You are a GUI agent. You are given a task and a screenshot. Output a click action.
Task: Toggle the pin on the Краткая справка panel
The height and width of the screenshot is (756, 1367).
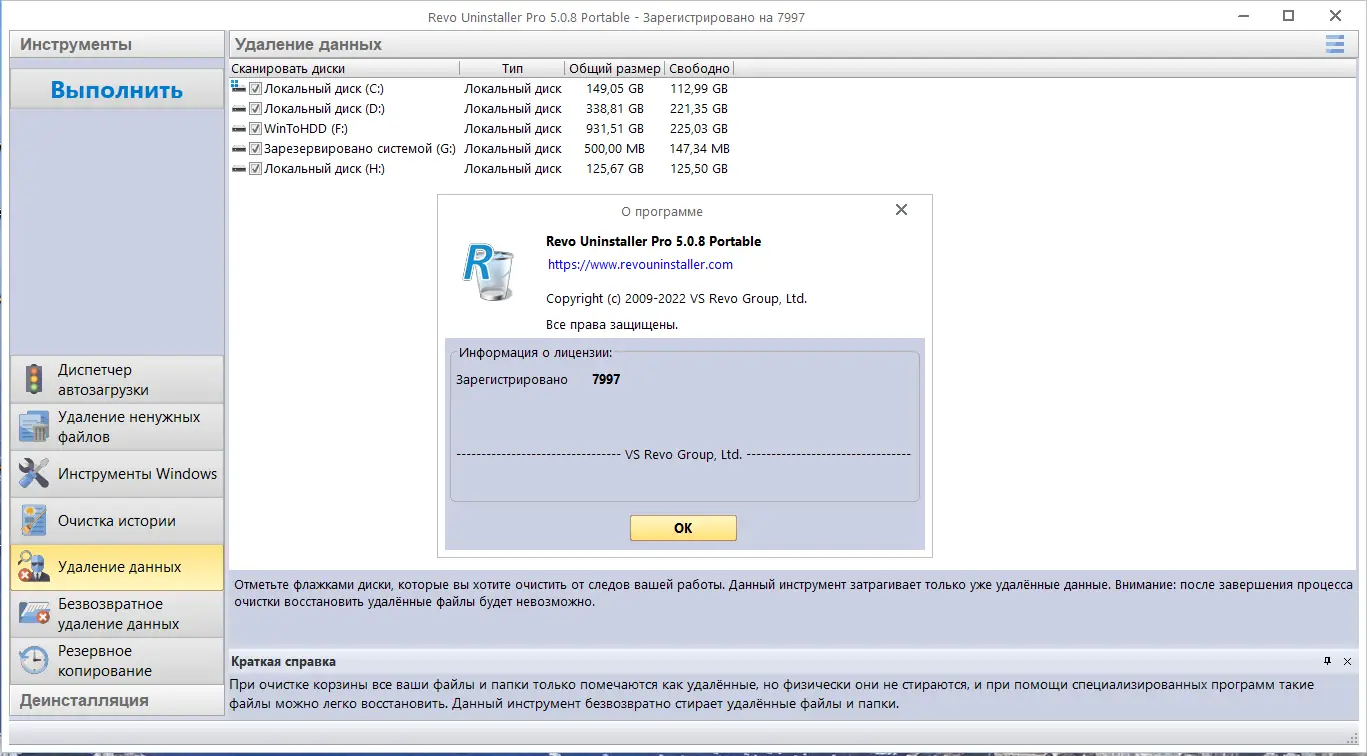(1327, 660)
